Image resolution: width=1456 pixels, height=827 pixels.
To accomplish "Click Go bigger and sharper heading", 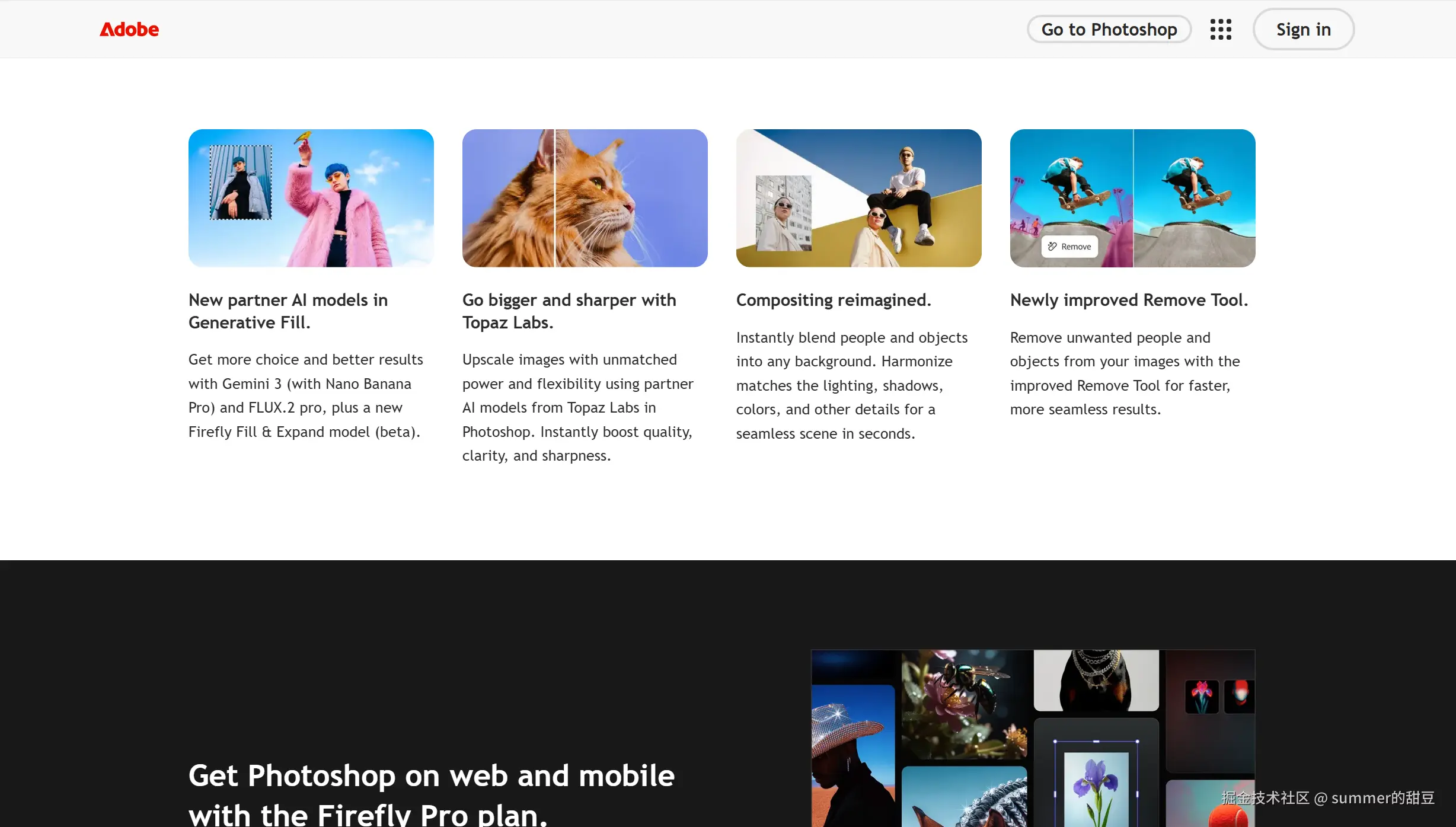I will pos(569,311).
